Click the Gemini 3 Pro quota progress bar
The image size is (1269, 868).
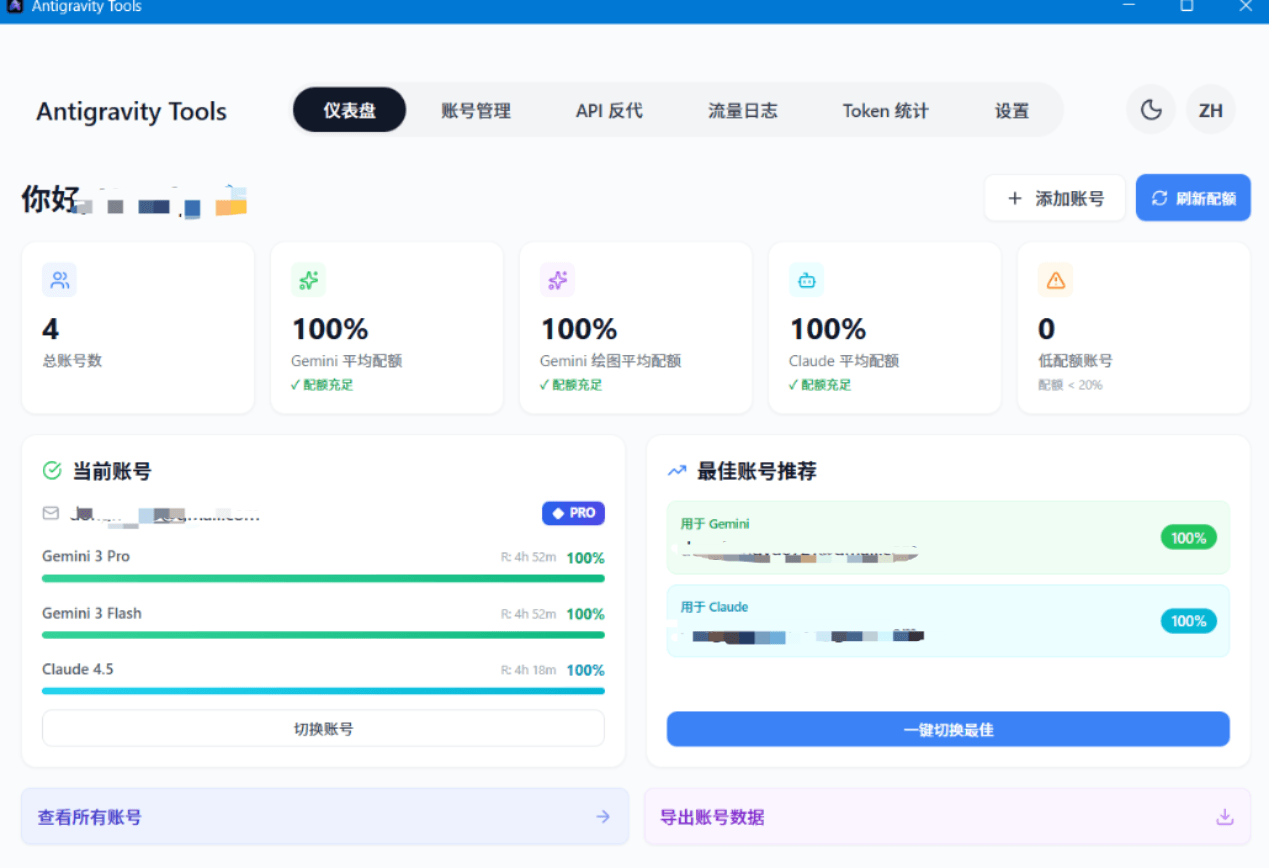pos(323,578)
